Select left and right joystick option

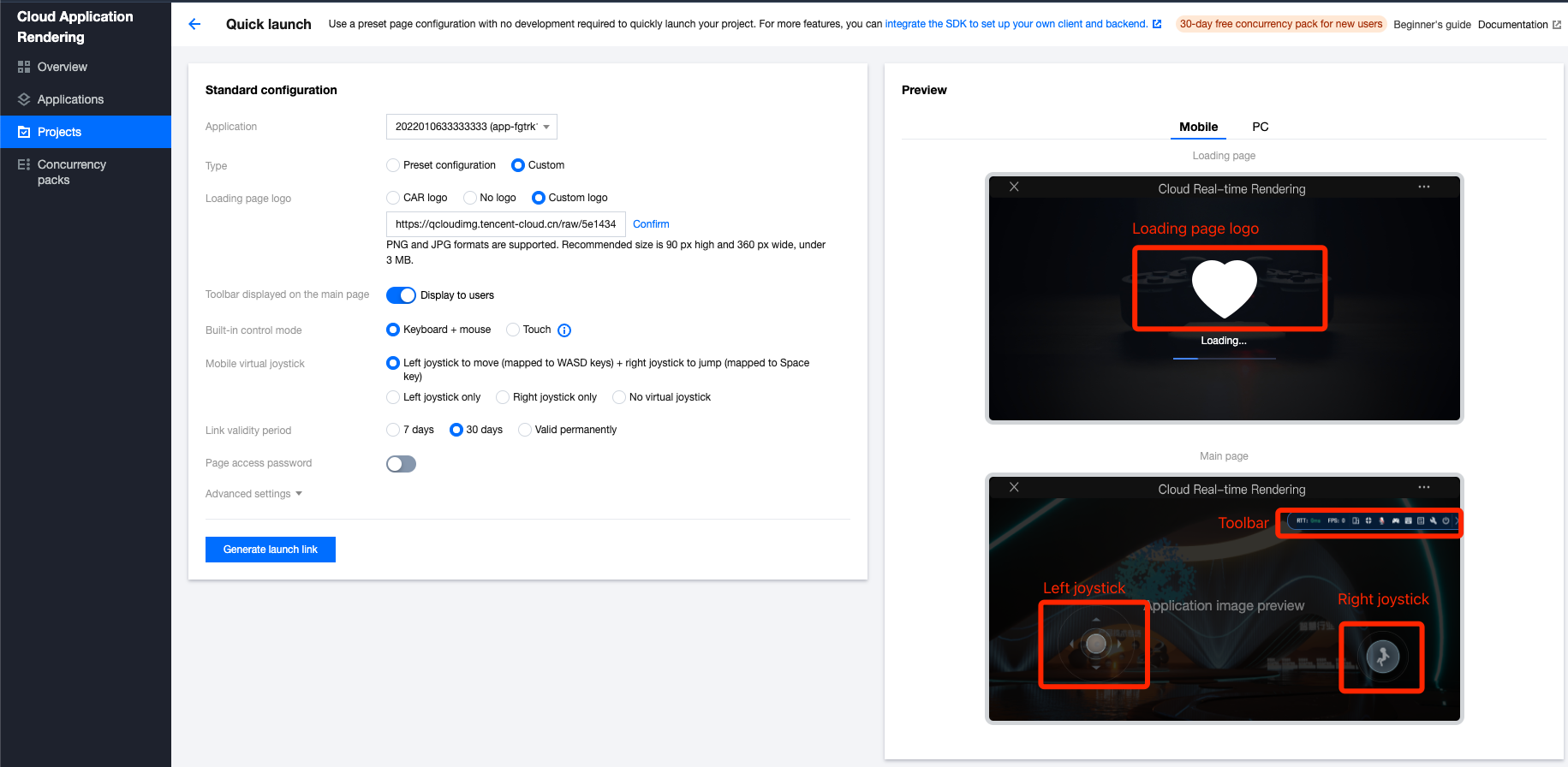pos(393,363)
